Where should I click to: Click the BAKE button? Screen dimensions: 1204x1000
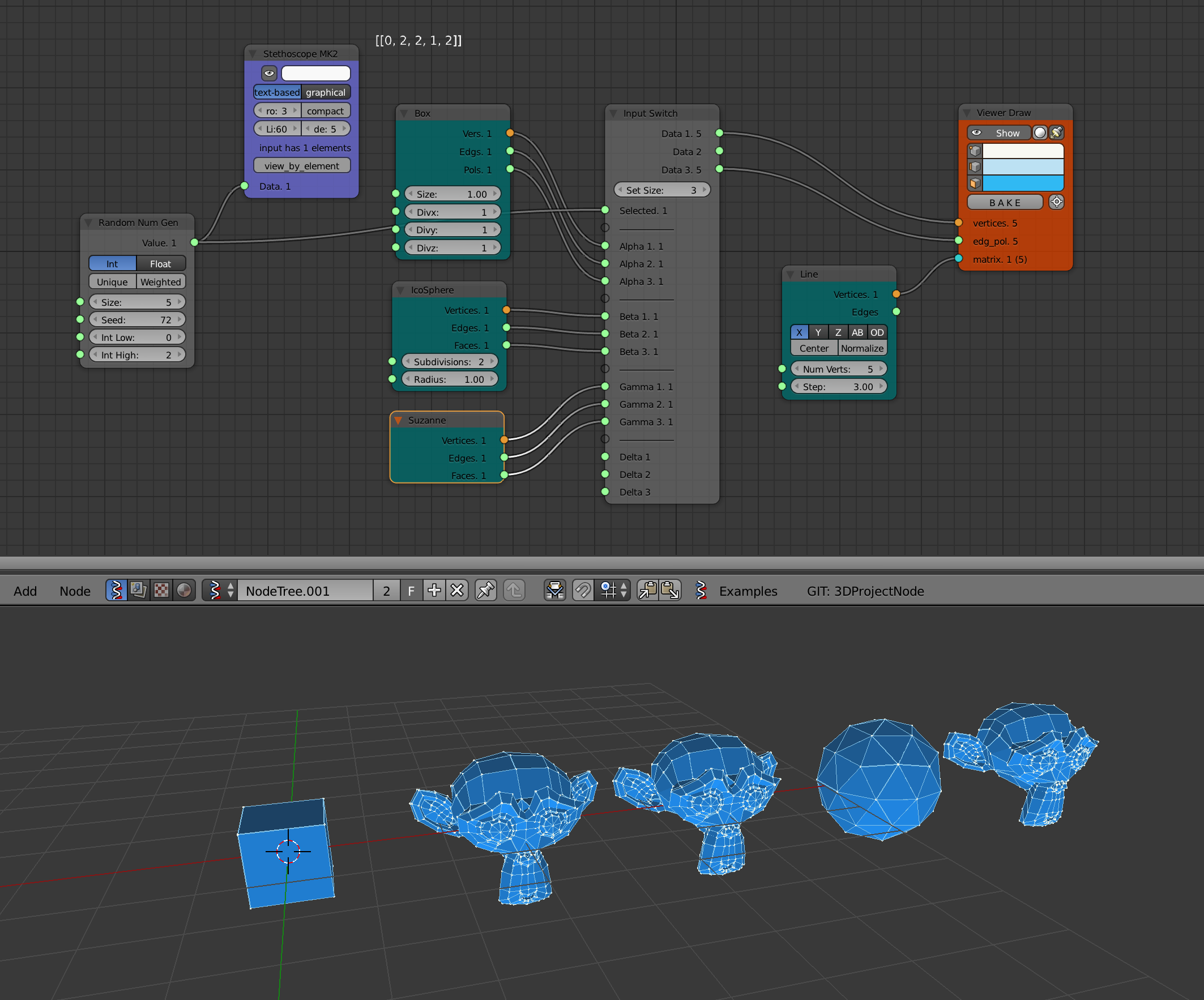(x=1005, y=202)
